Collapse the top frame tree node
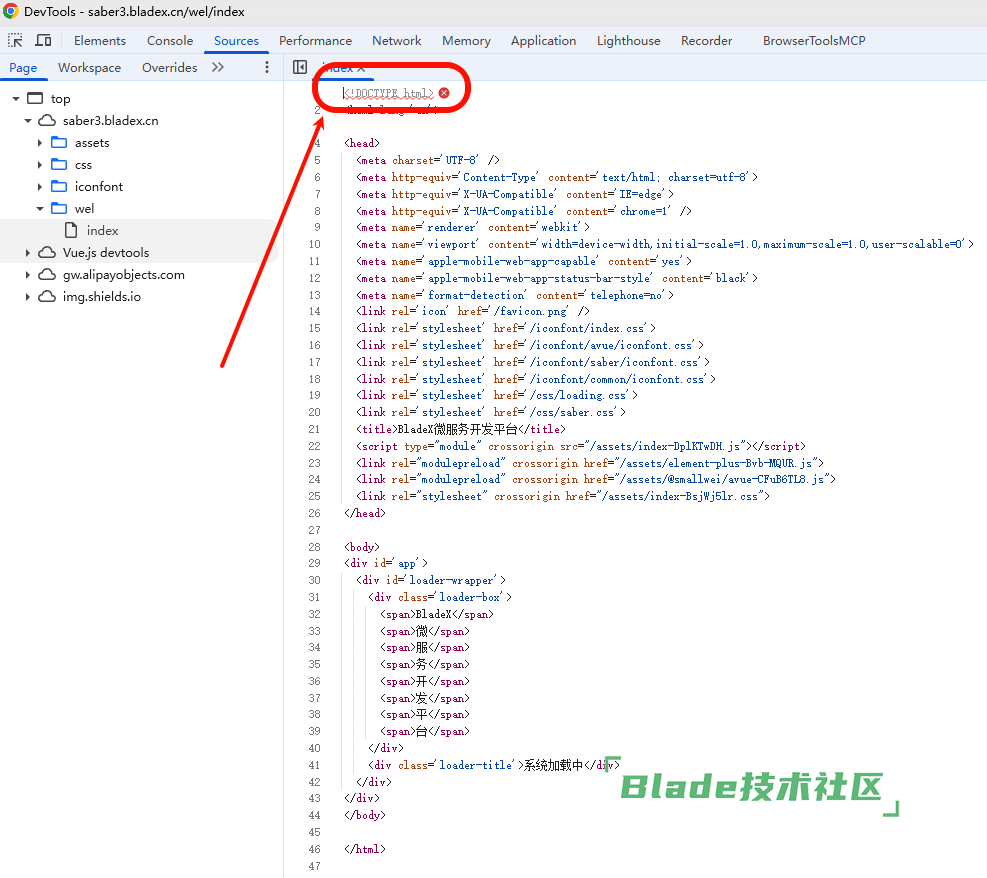This screenshot has width=987, height=878. [x=16, y=99]
